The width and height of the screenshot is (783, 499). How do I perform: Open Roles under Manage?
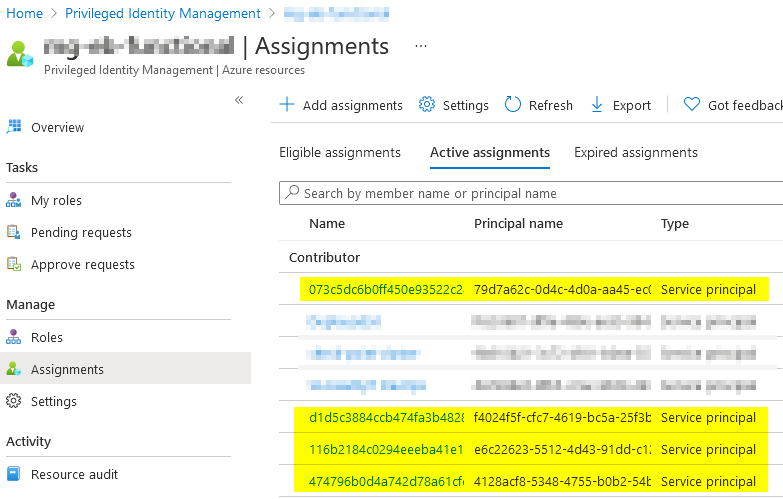pos(47,337)
